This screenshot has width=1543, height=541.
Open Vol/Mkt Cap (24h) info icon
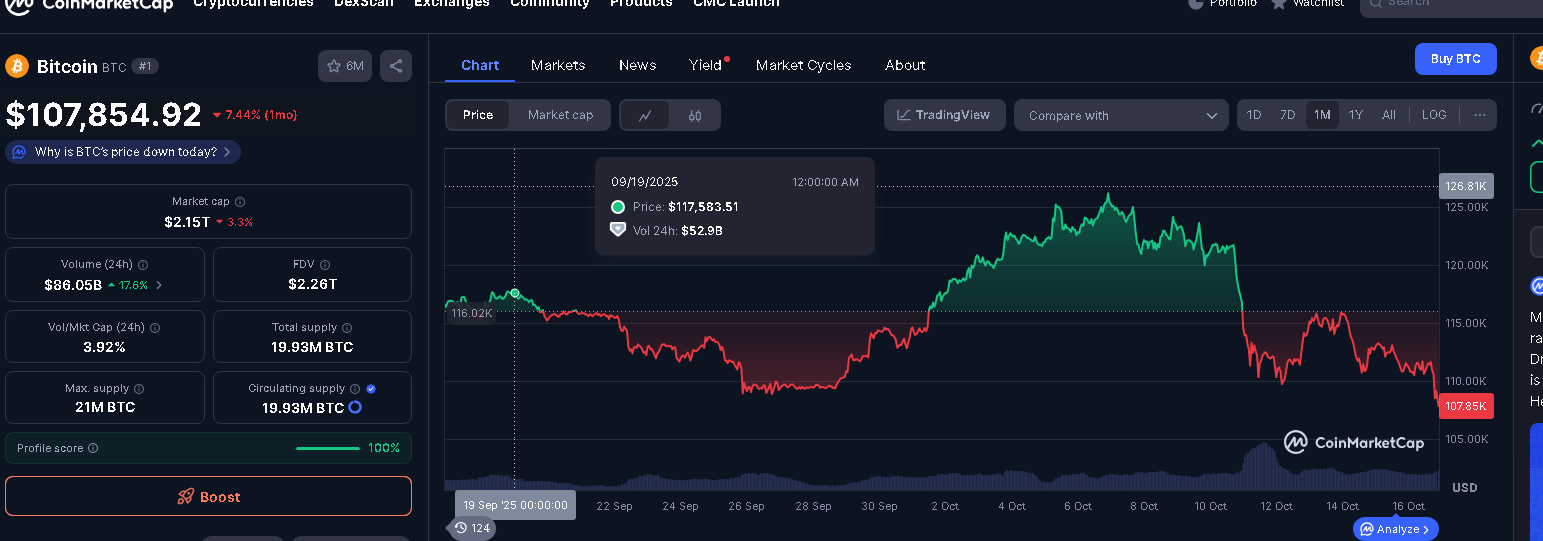(x=155, y=328)
